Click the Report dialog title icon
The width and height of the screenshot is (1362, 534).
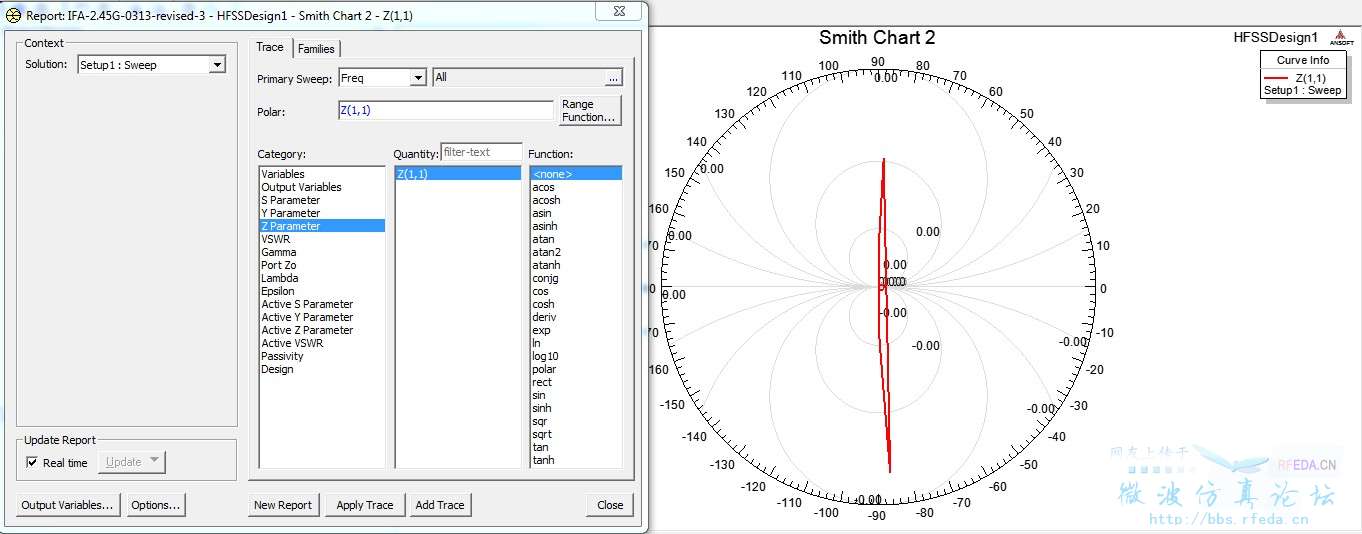tap(13, 16)
